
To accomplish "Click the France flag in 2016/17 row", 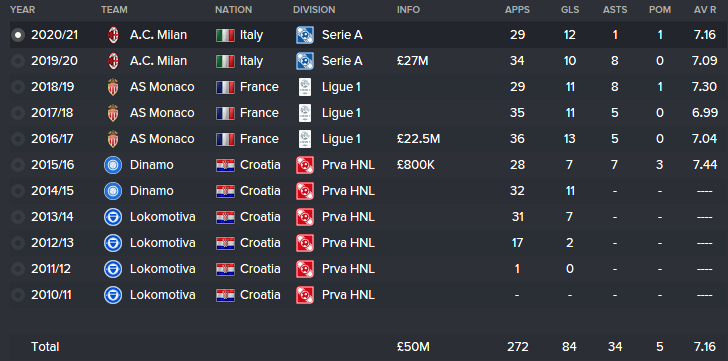I will coord(225,139).
